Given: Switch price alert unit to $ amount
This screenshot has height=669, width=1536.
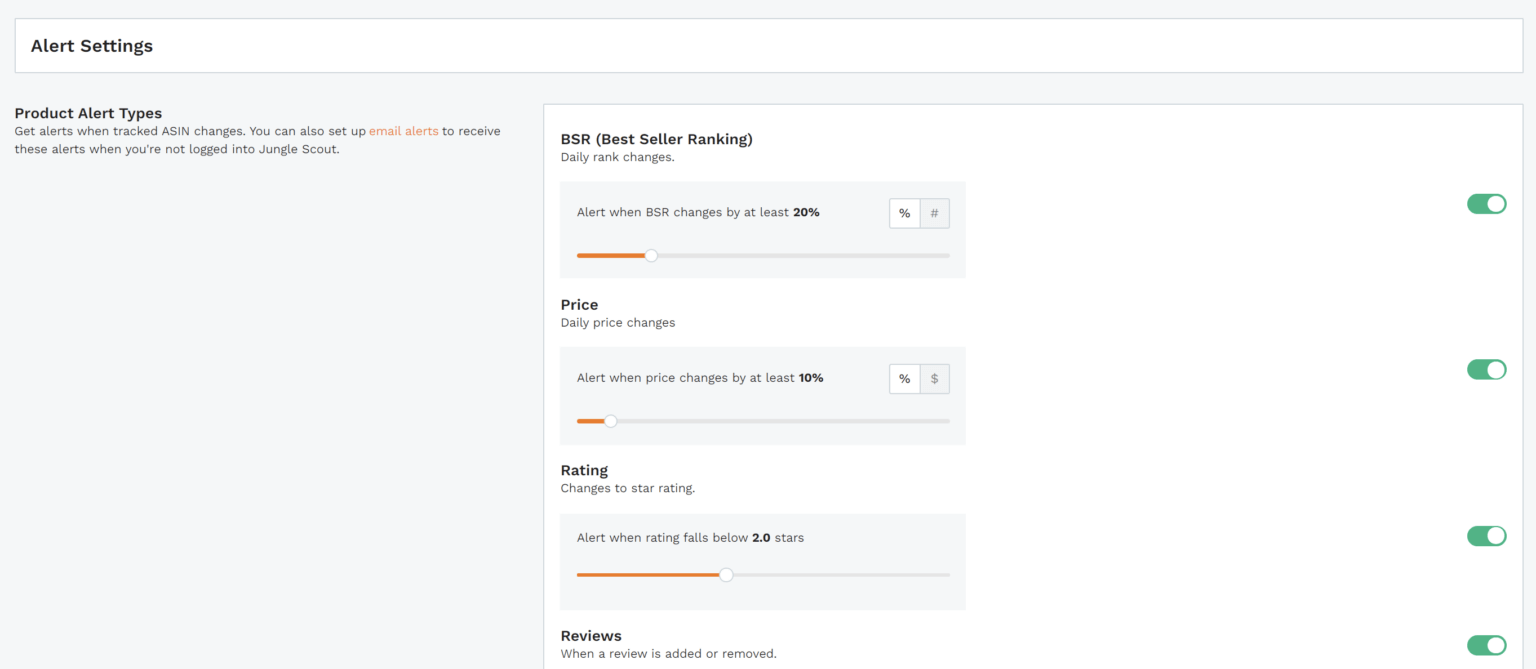Looking at the screenshot, I should click(934, 379).
